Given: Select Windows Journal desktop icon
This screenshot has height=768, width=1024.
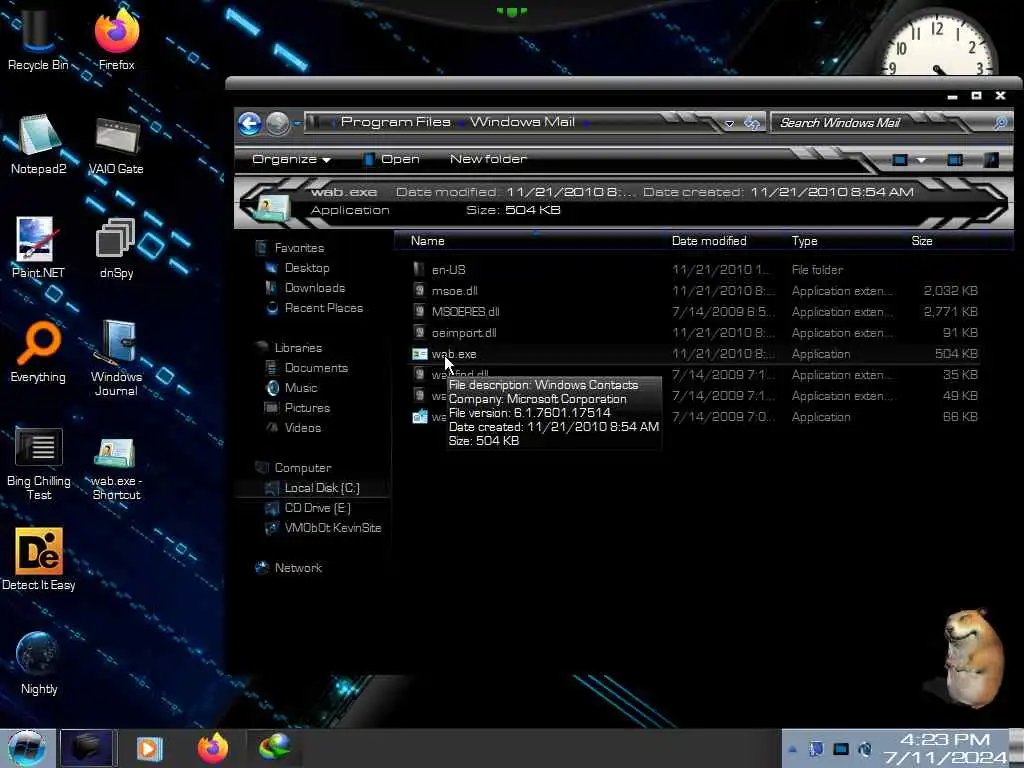Looking at the screenshot, I should [x=116, y=358].
